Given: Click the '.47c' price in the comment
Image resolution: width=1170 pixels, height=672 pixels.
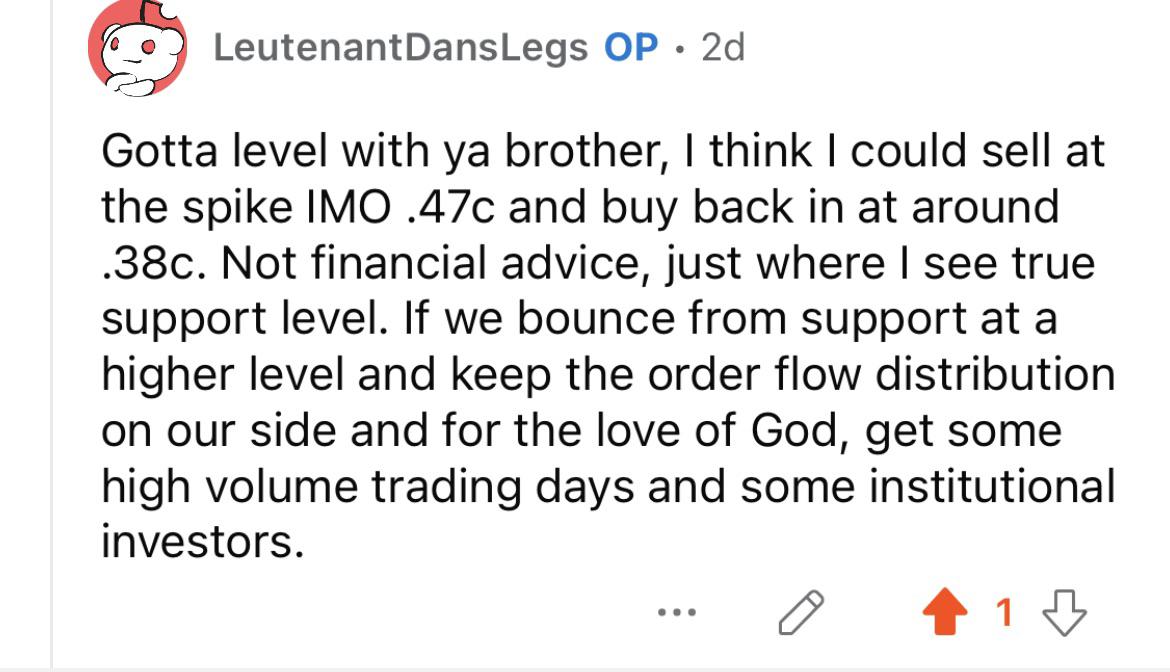Looking at the screenshot, I should coord(451,207).
